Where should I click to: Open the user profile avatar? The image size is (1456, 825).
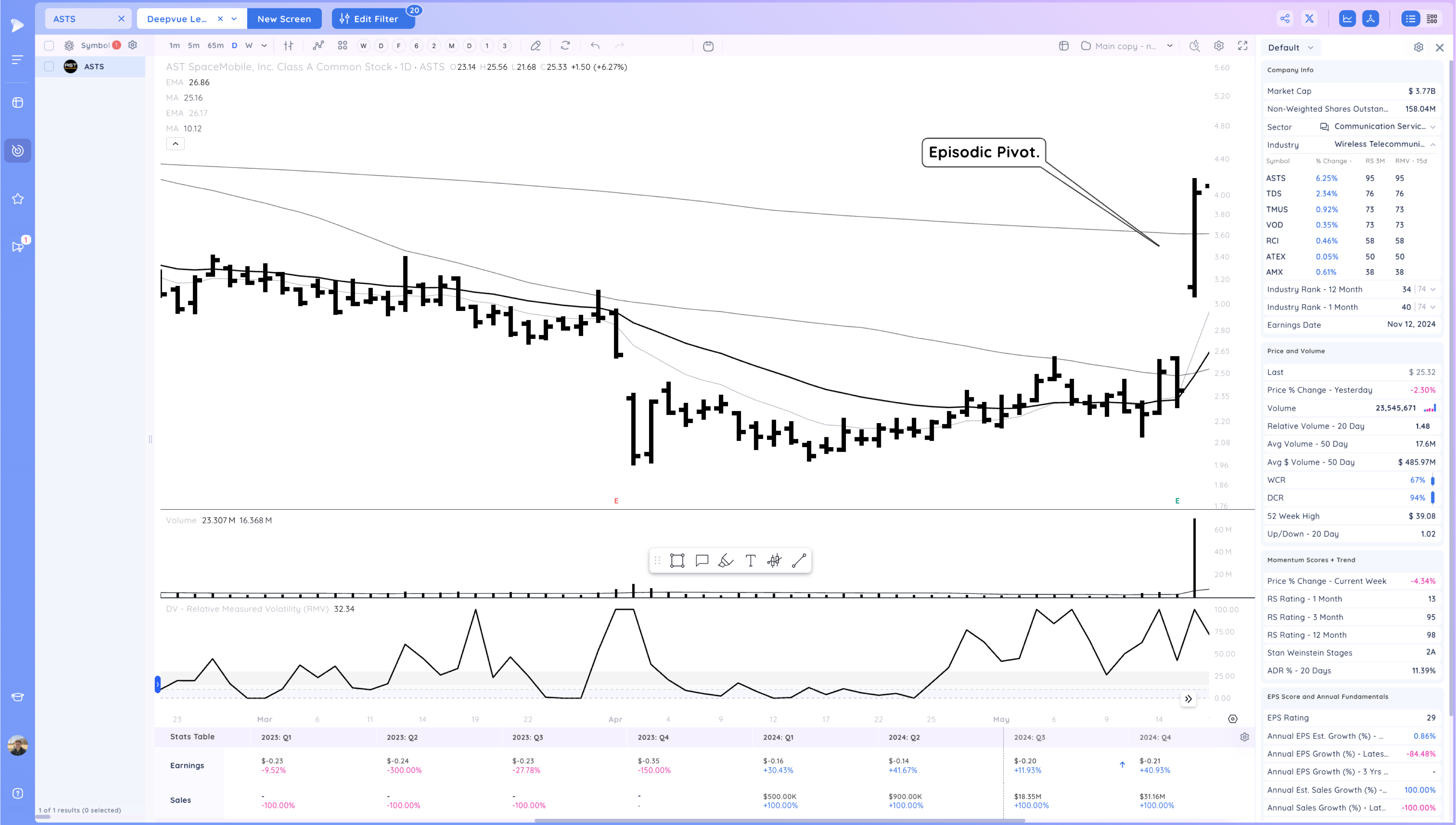tap(17, 745)
